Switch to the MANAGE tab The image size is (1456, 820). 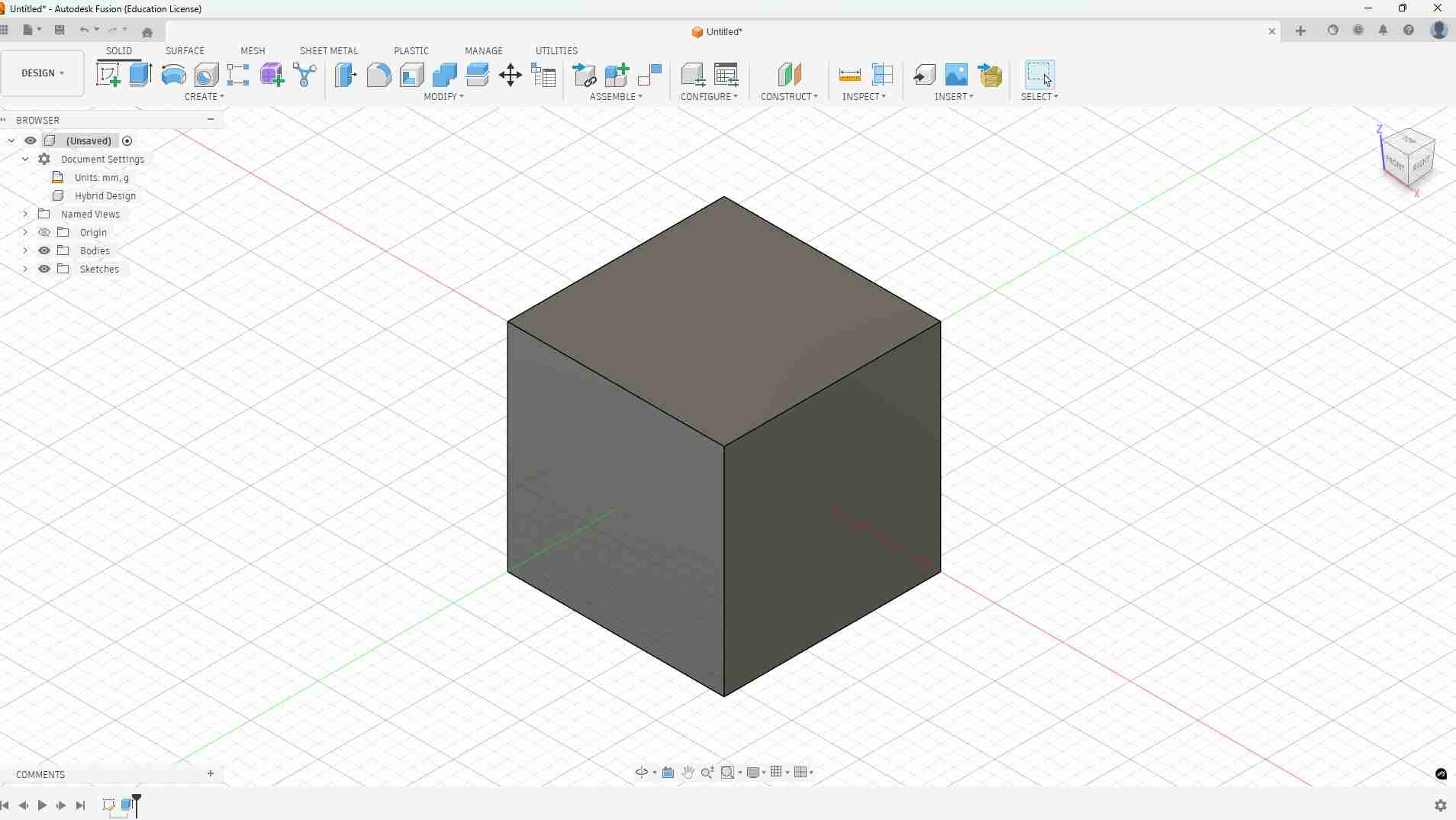484,50
